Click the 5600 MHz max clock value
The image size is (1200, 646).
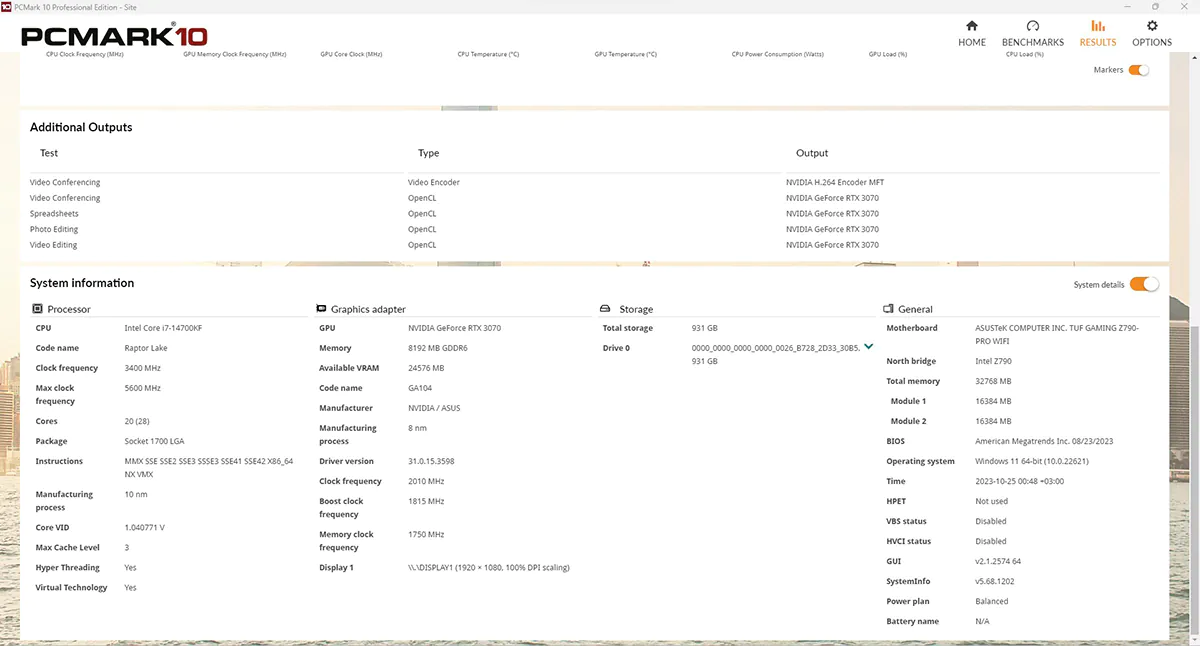point(142,388)
